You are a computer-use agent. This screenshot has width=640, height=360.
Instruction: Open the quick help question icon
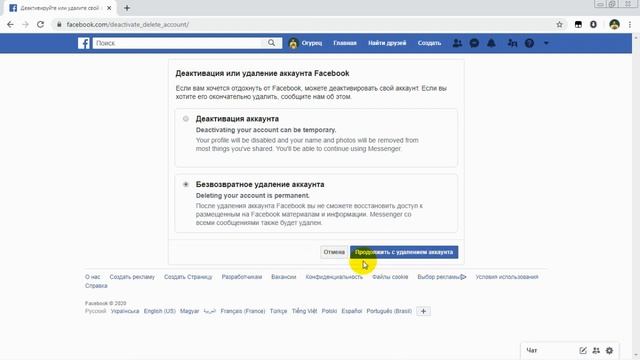pyautogui.click(x=529, y=43)
